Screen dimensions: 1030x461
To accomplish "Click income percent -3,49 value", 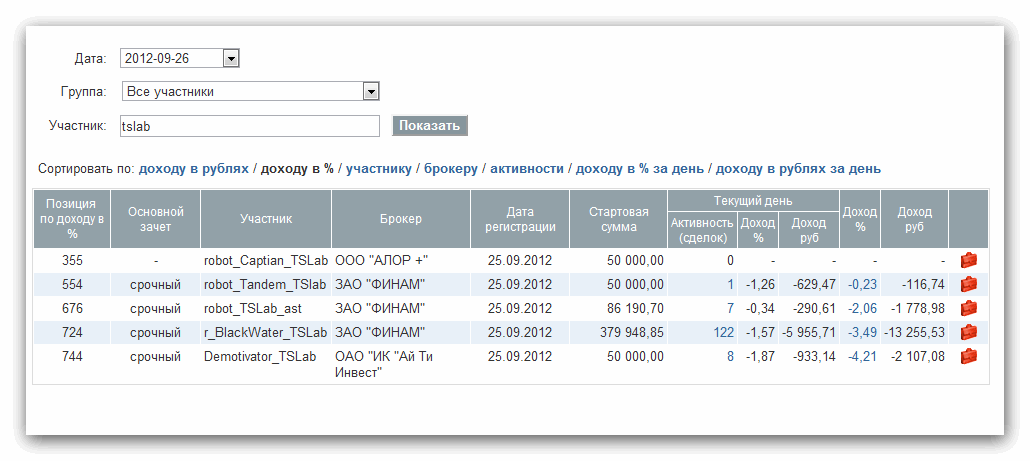I will [x=861, y=332].
